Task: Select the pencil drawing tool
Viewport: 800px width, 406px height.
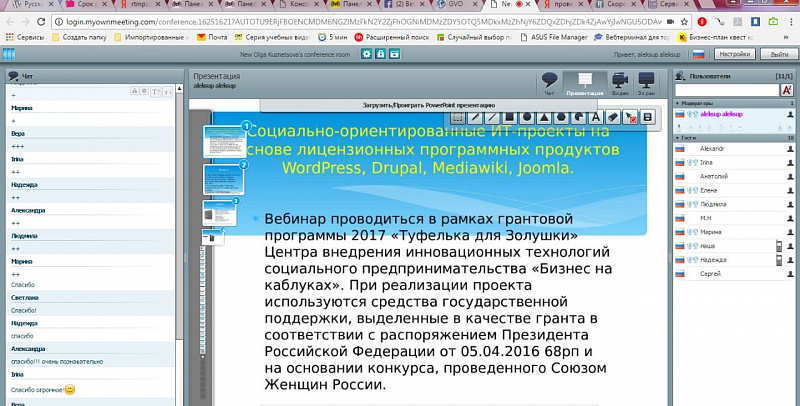Action: (474, 117)
